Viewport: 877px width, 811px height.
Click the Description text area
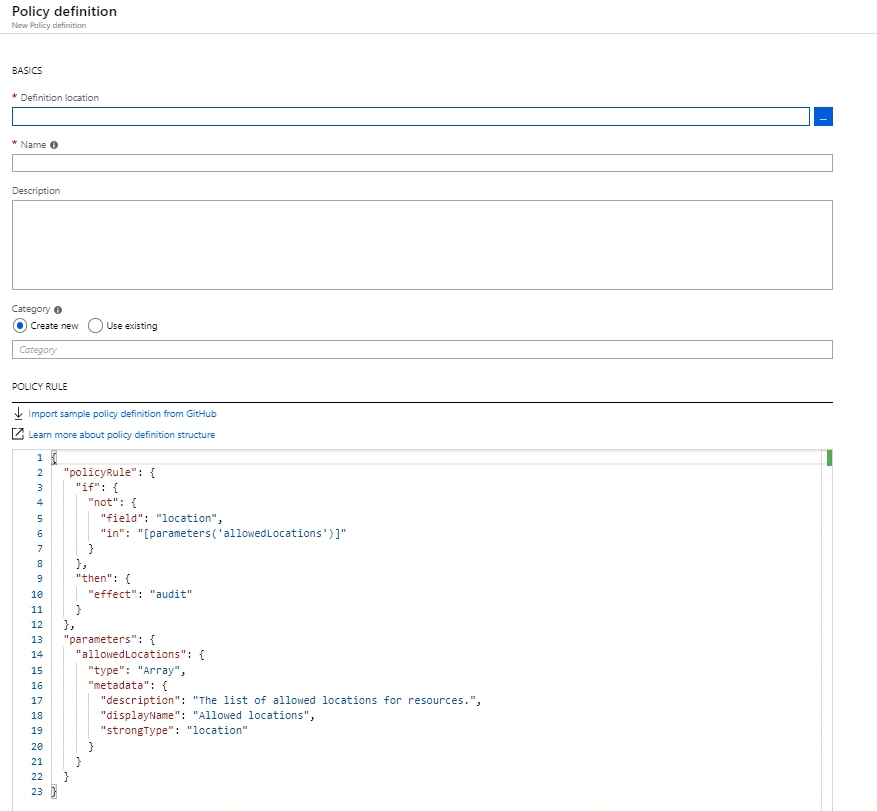click(x=422, y=245)
